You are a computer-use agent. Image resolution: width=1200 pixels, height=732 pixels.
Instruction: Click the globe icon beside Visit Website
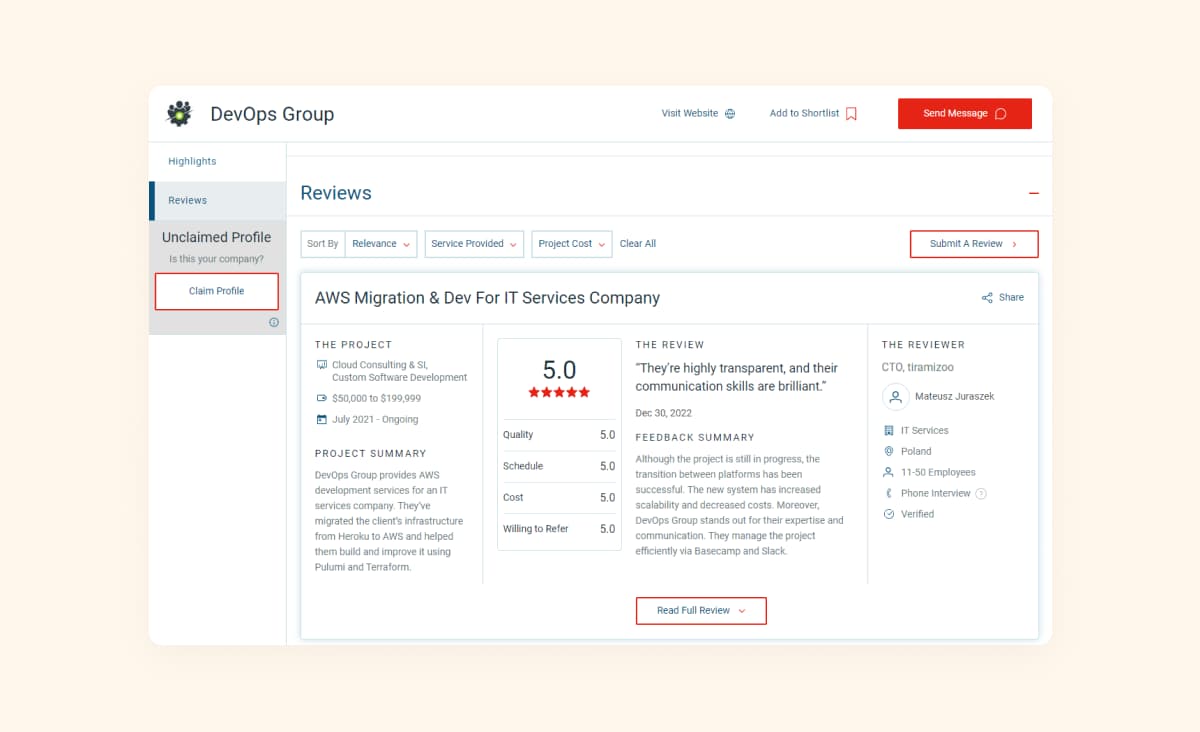(x=730, y=114)
